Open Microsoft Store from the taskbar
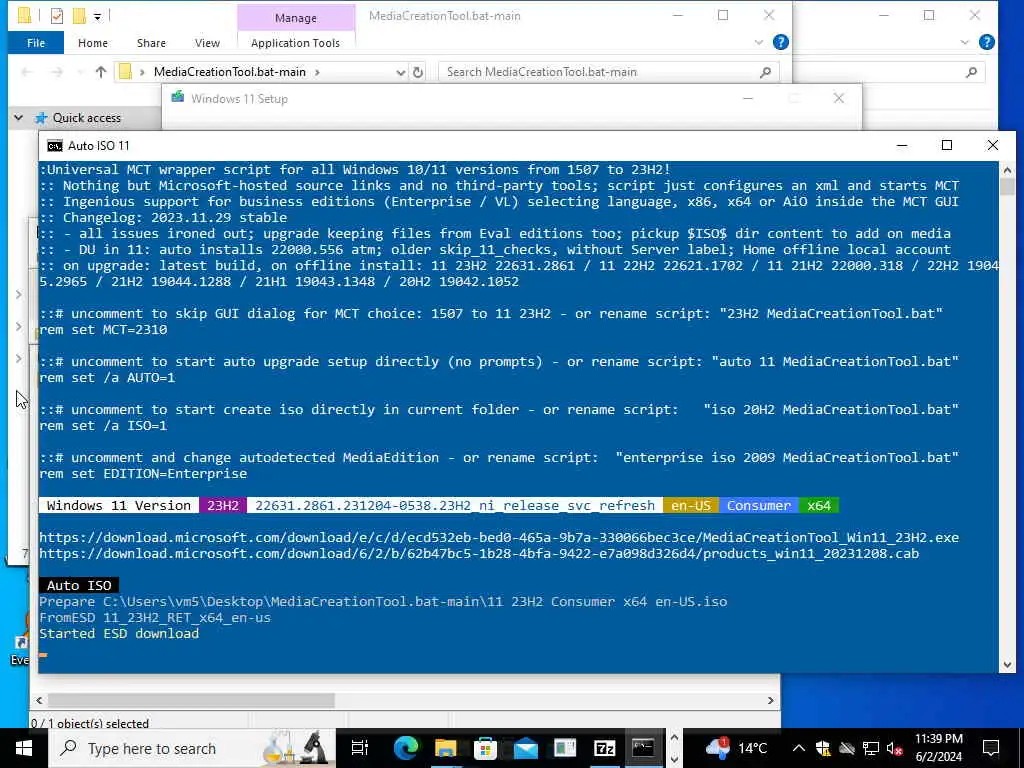Viewport: 1024px width, 768px height. [x=485, y=748]
